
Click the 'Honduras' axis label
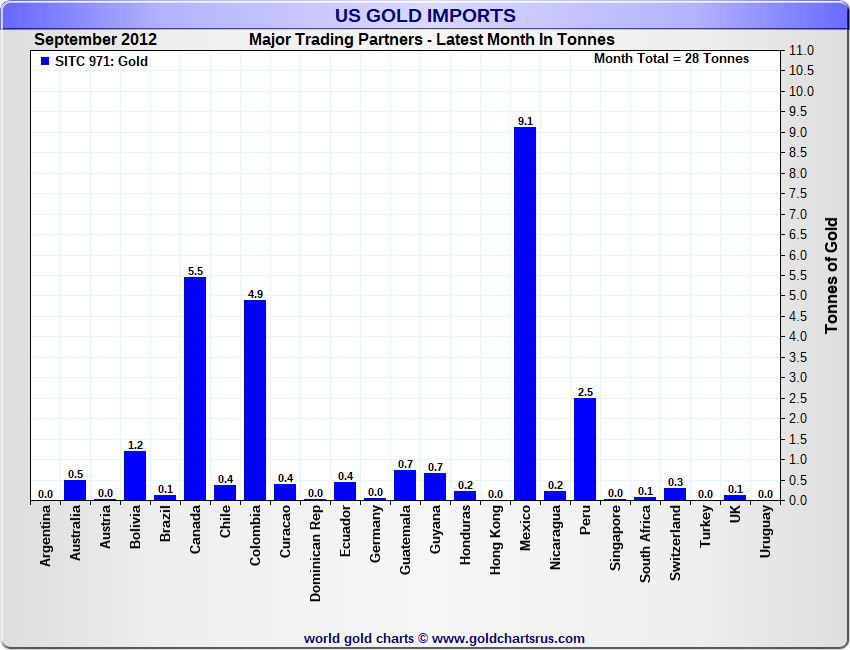[x=465, y=535]
